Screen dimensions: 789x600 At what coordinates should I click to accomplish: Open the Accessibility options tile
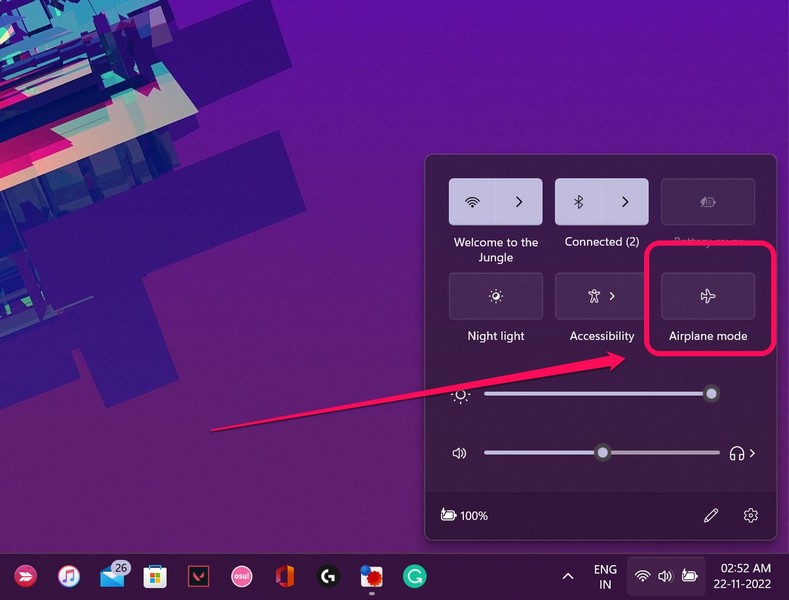click(602, 296)
